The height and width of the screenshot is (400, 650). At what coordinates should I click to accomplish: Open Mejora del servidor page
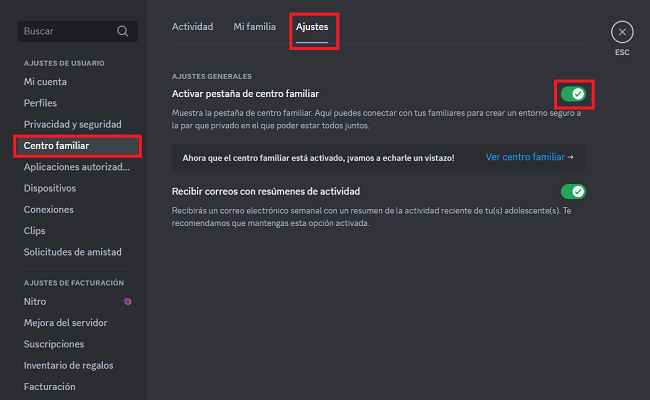(66, 323)
